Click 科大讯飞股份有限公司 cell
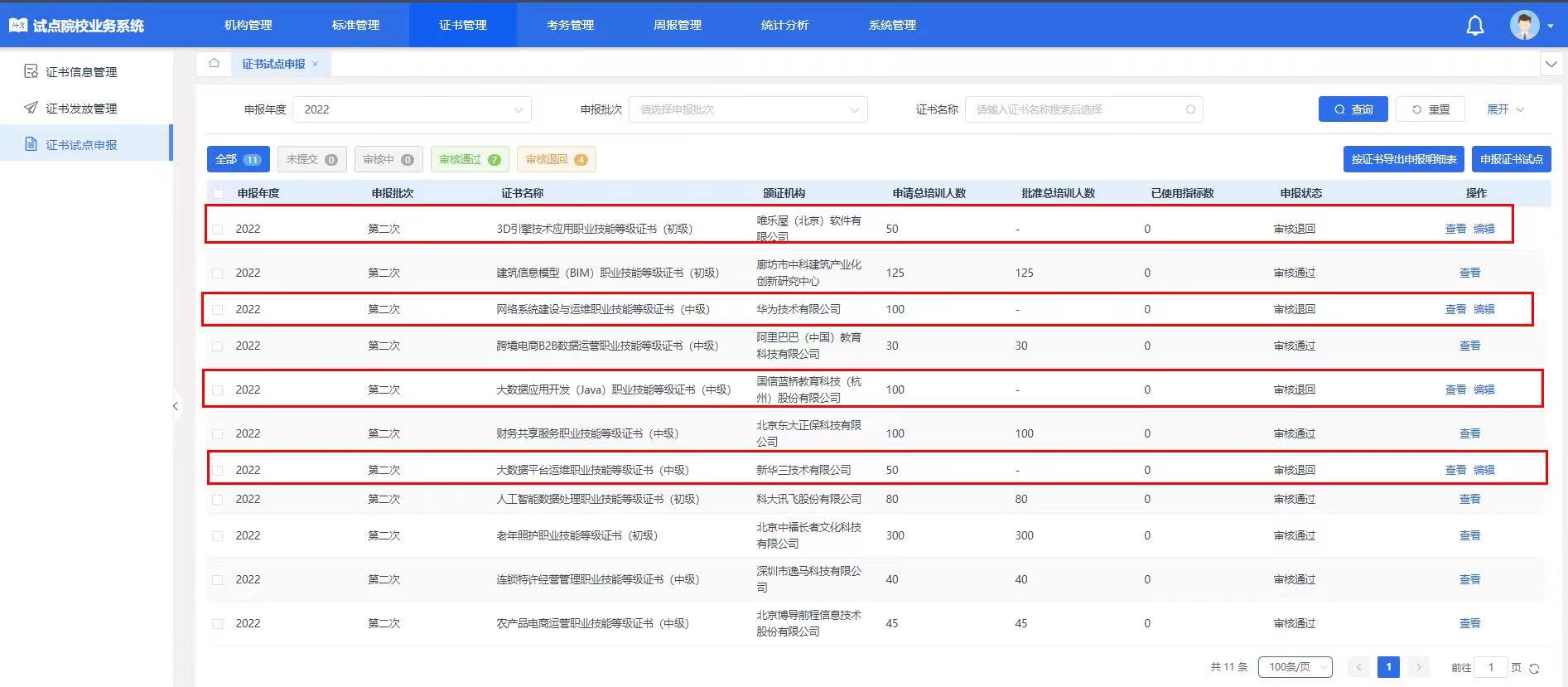The width and height of the screenshot is (1568, 687). click(x=808, y=499)
